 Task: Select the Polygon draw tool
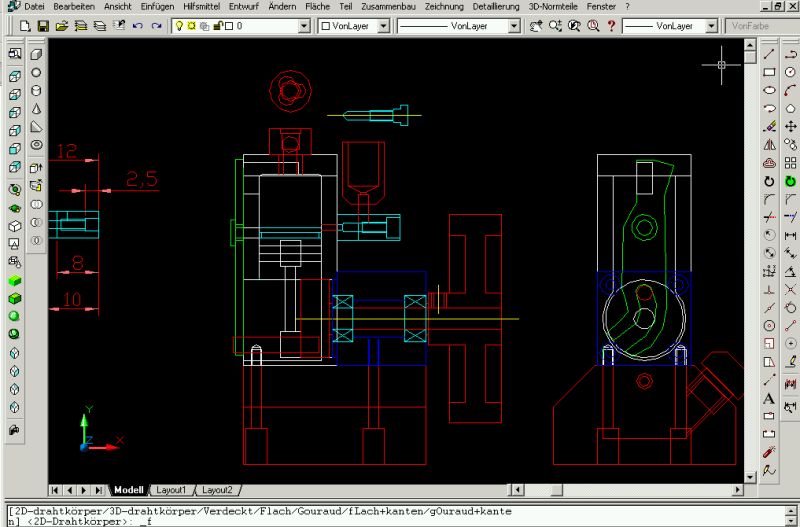pyautogui.click(x=790, y=109)
